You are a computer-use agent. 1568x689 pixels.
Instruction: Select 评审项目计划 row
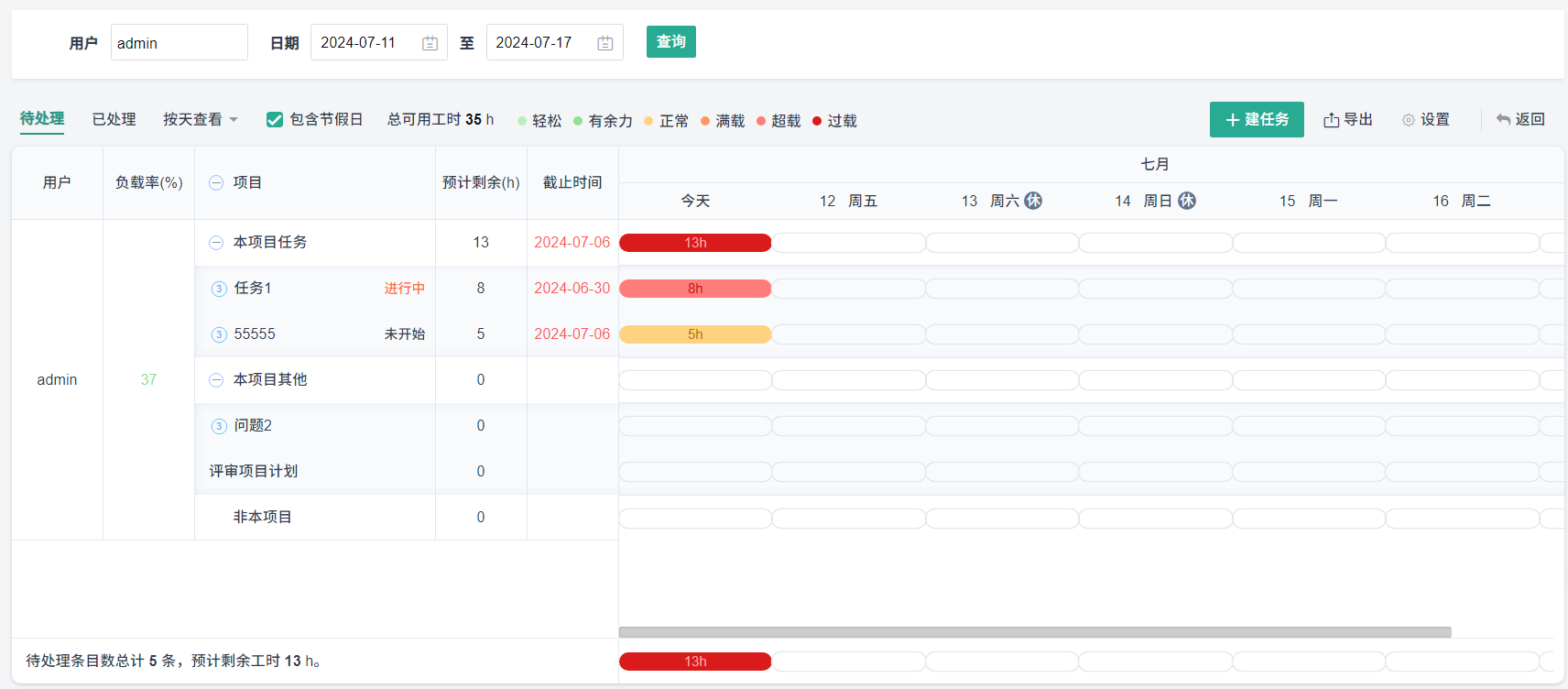pyautogui.click(x=254, y=472)
